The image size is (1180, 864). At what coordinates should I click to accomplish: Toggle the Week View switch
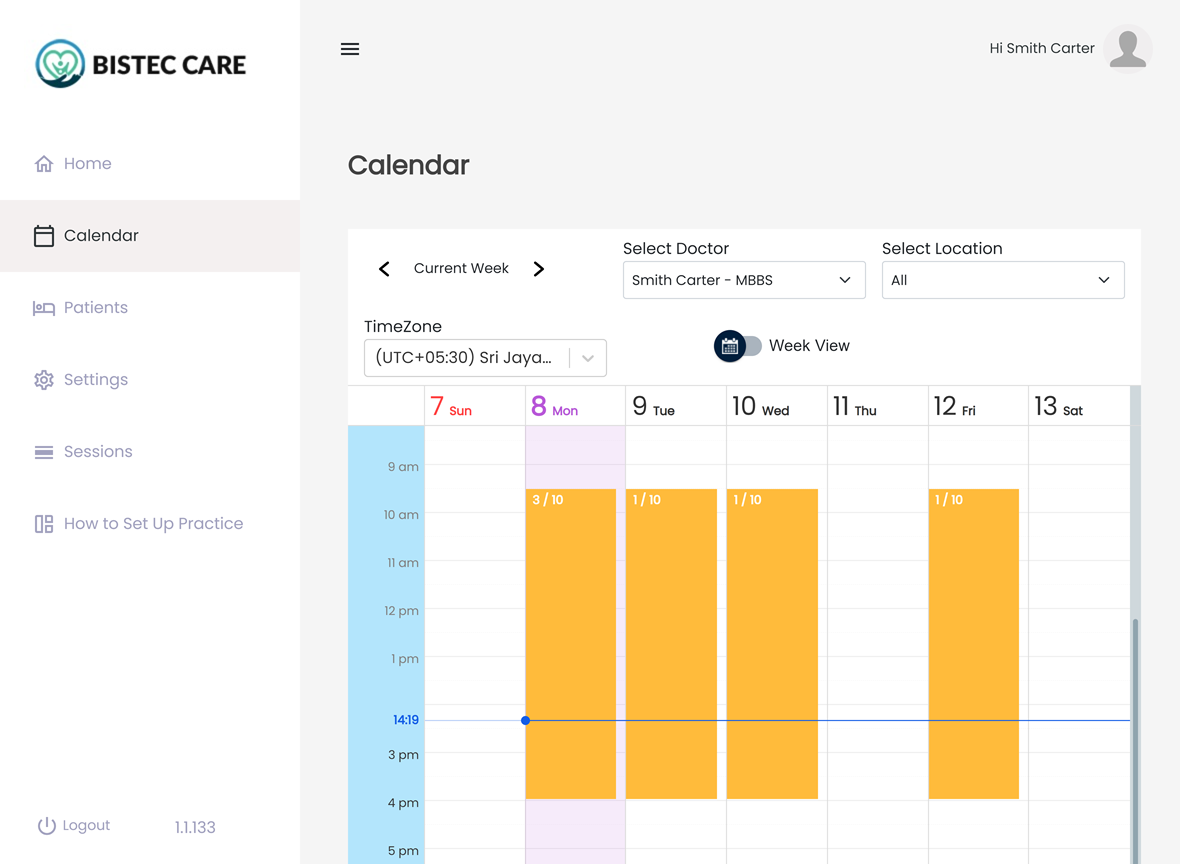tap(739, 346)
